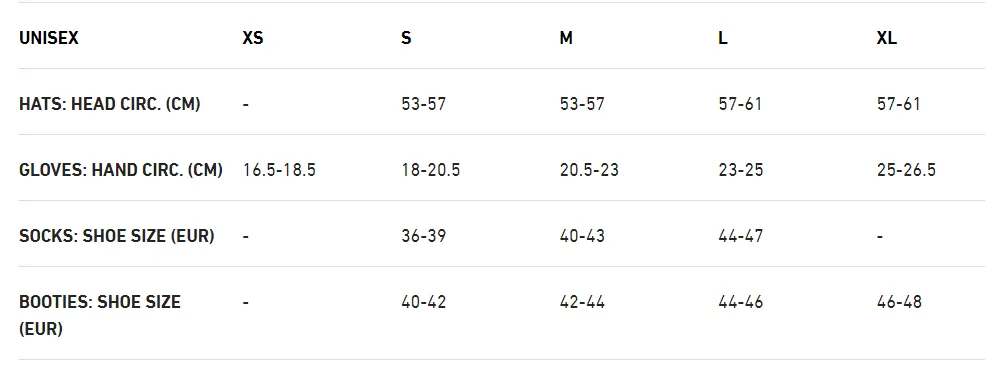Click the 36-39 socks S value
The height and width of the screenshot is (366, 985).
[423, 235]
